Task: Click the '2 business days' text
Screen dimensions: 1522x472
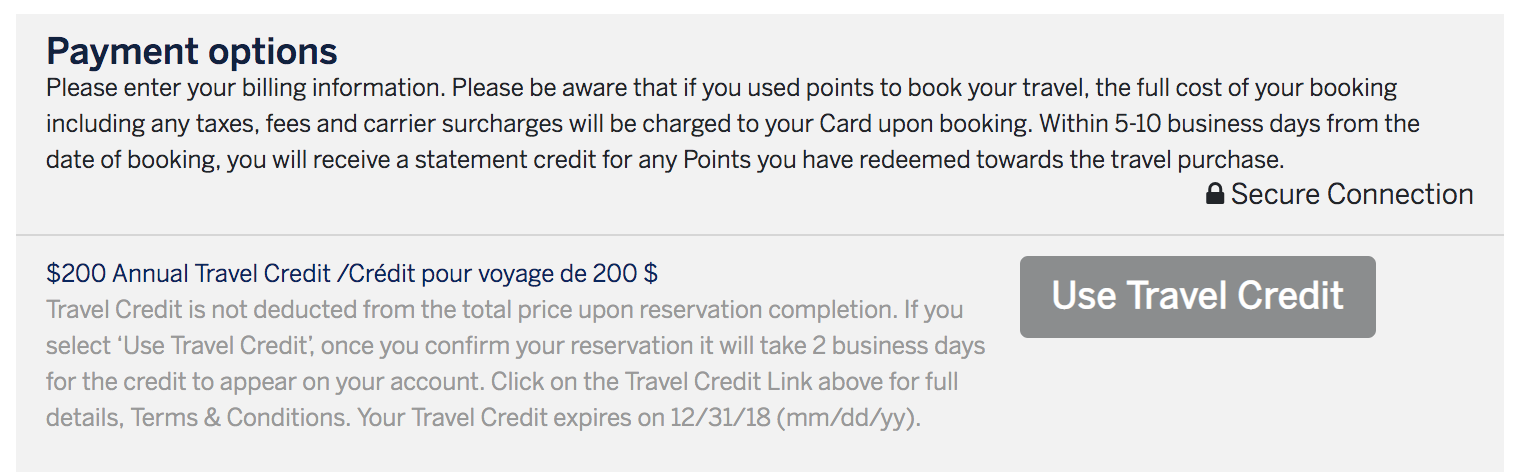Action: [905, 346]
